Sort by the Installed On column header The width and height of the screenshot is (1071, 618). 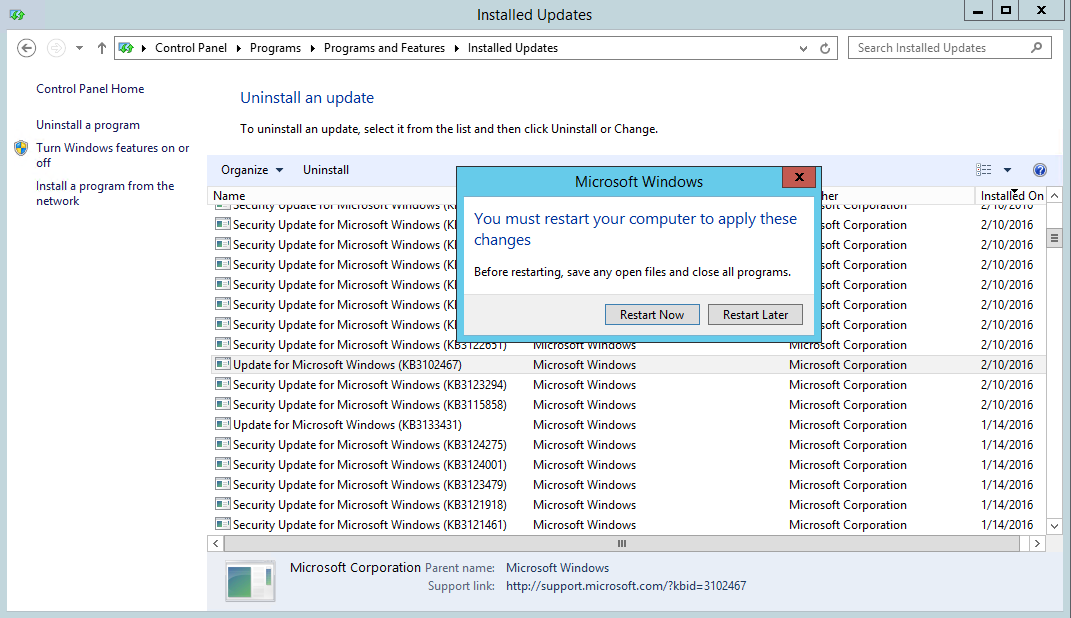(x=1010, y=196)
